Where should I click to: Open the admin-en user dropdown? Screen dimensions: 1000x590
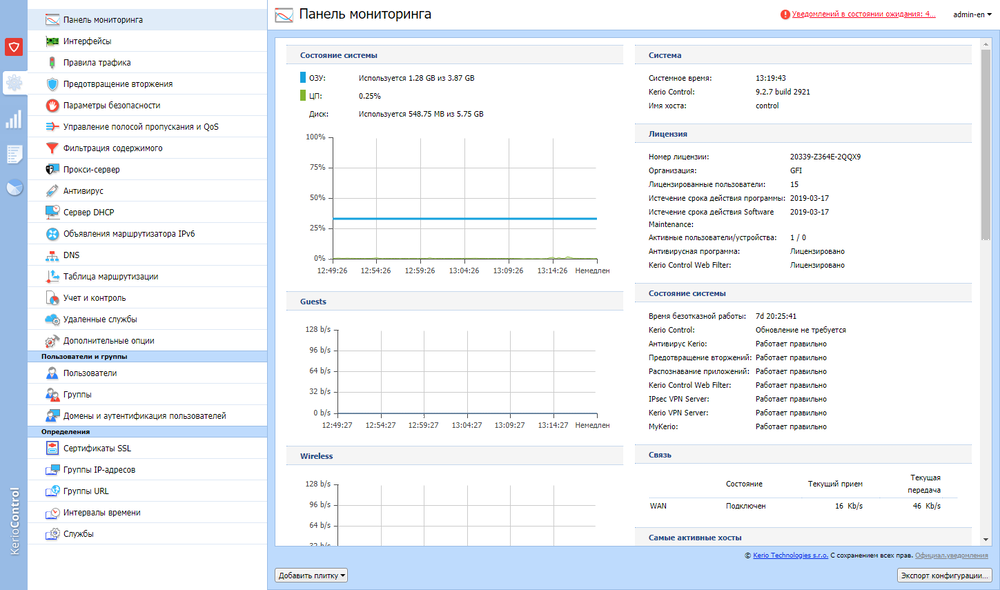[x=972, y=15]
